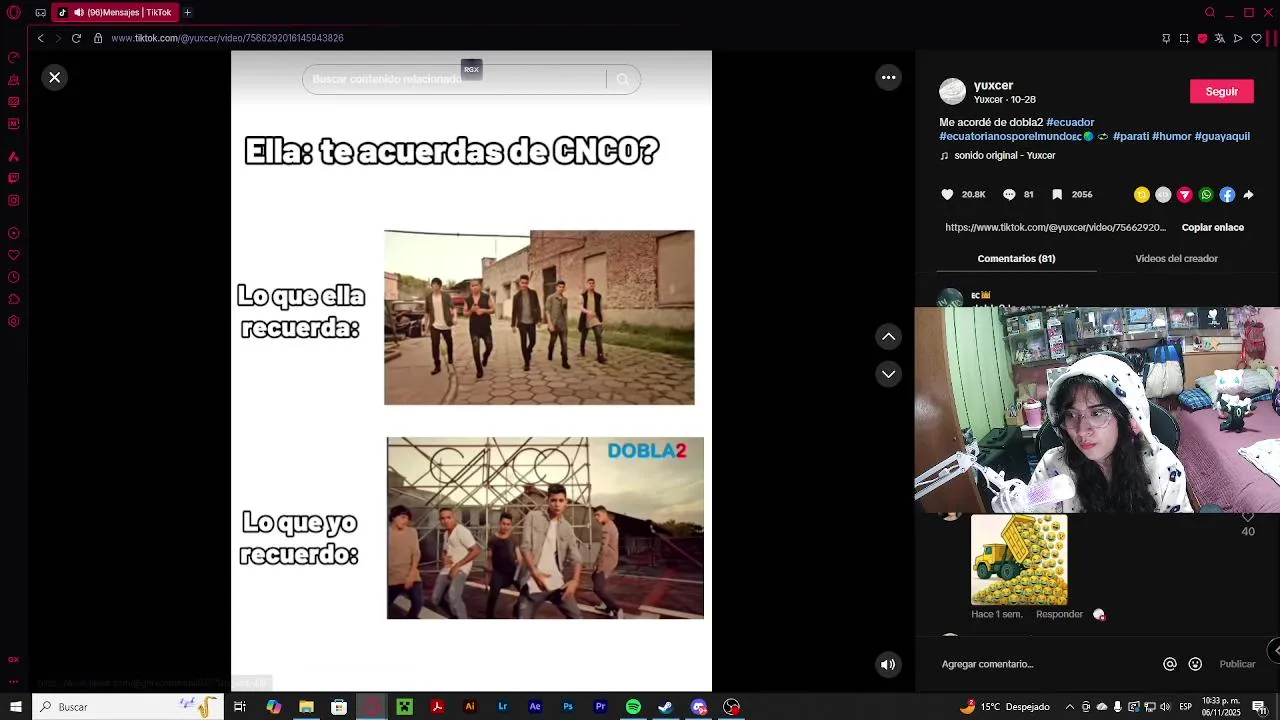
Task: Share the video on Facebook
Action: pyautogui.click(x=1227, y=195)
